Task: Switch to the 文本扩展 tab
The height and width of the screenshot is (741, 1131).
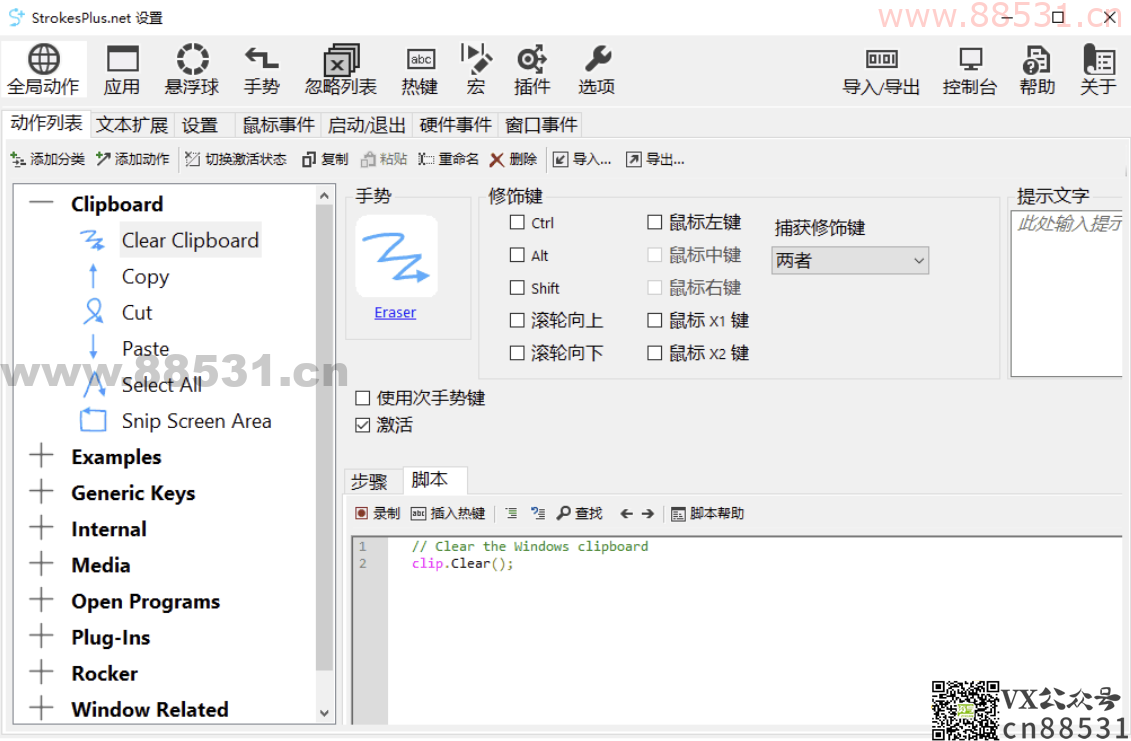Action: click(x=132, y=125)
